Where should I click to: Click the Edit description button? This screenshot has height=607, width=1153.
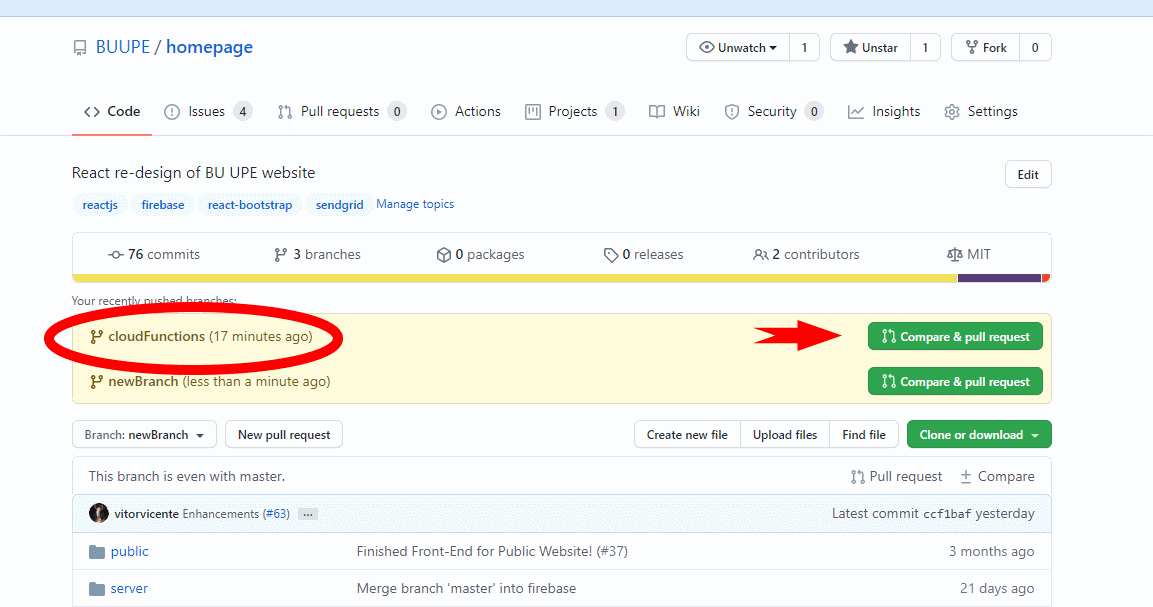tap(1028, 174)
